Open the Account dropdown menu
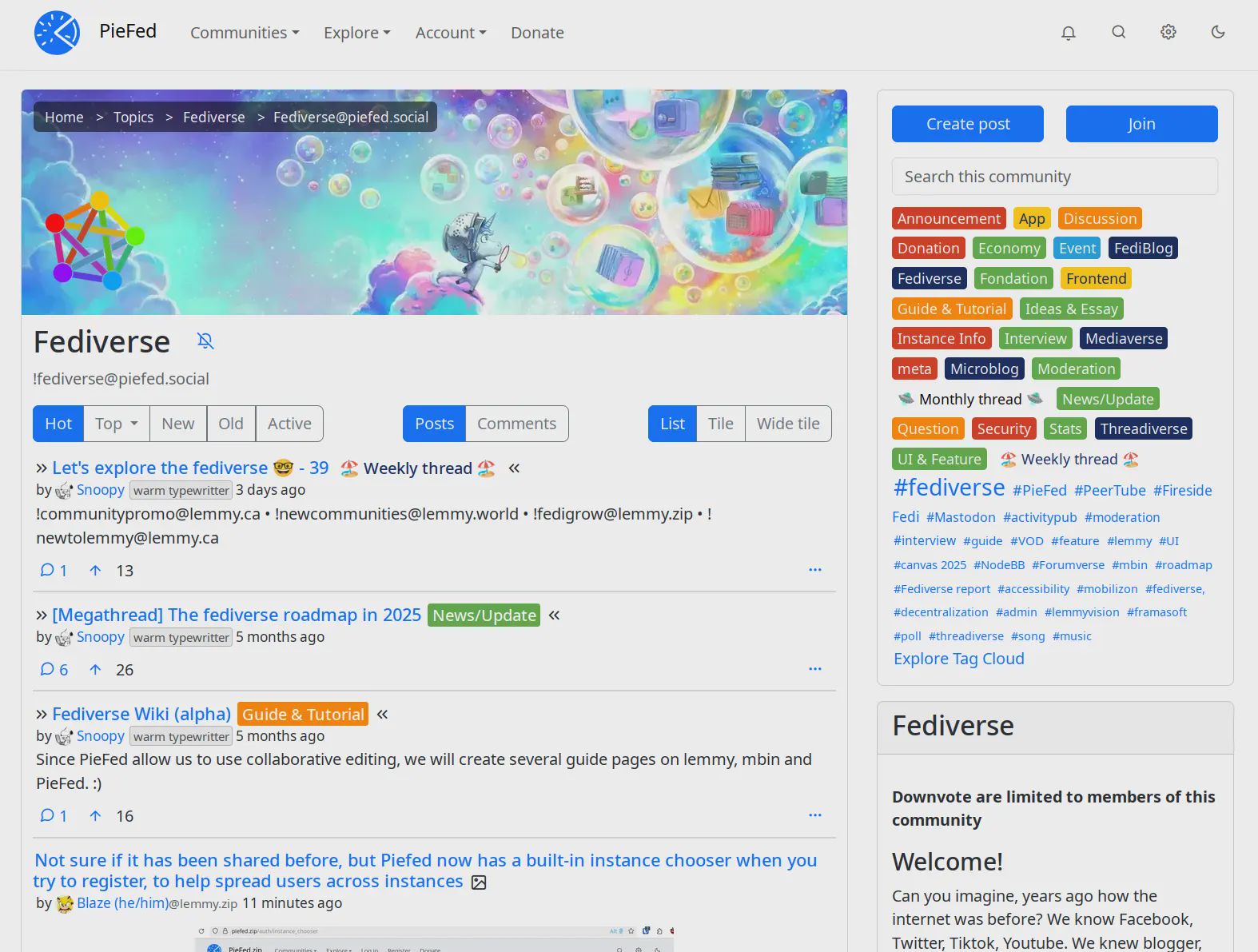1258x952 pixels. (451, 33)
